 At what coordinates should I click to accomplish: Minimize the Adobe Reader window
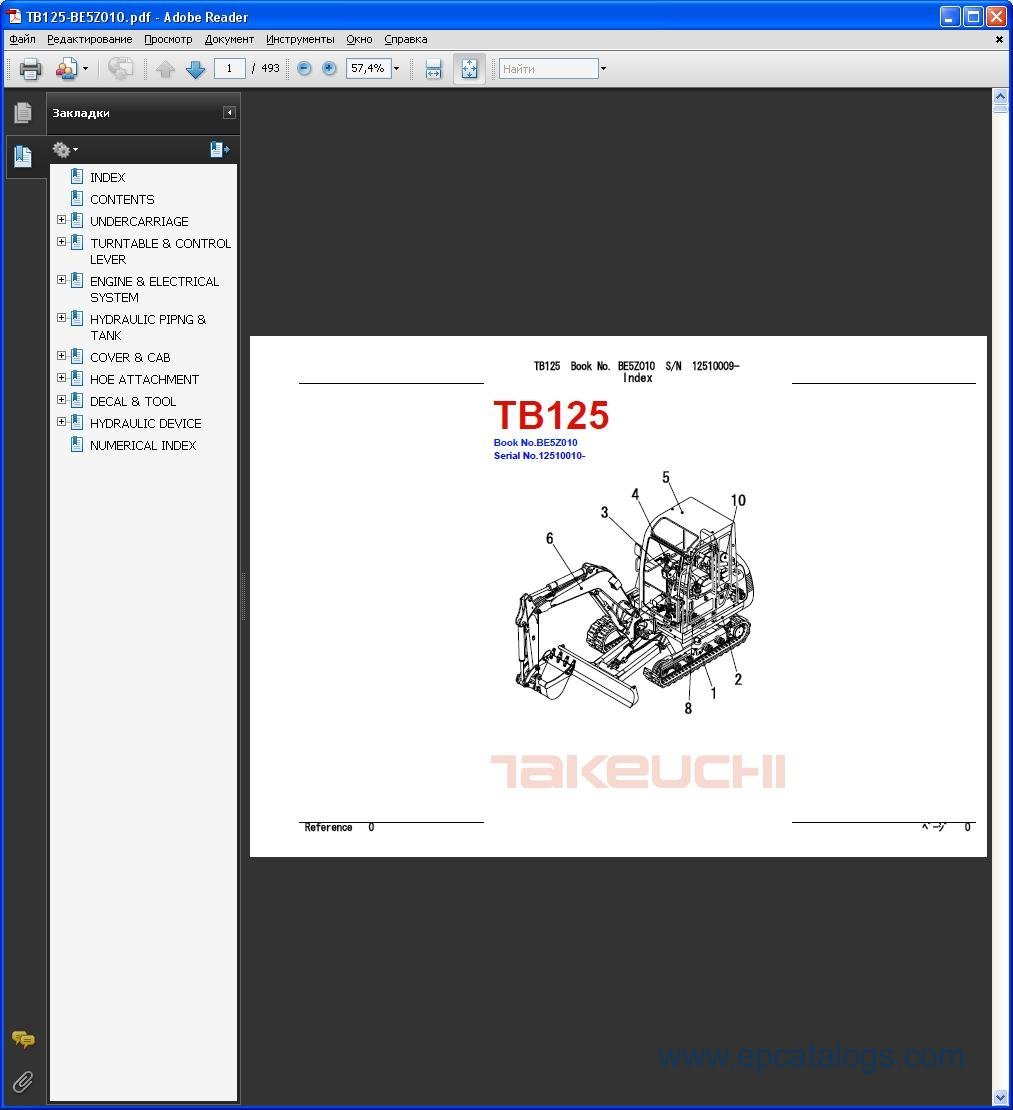[x=950, y=16]
